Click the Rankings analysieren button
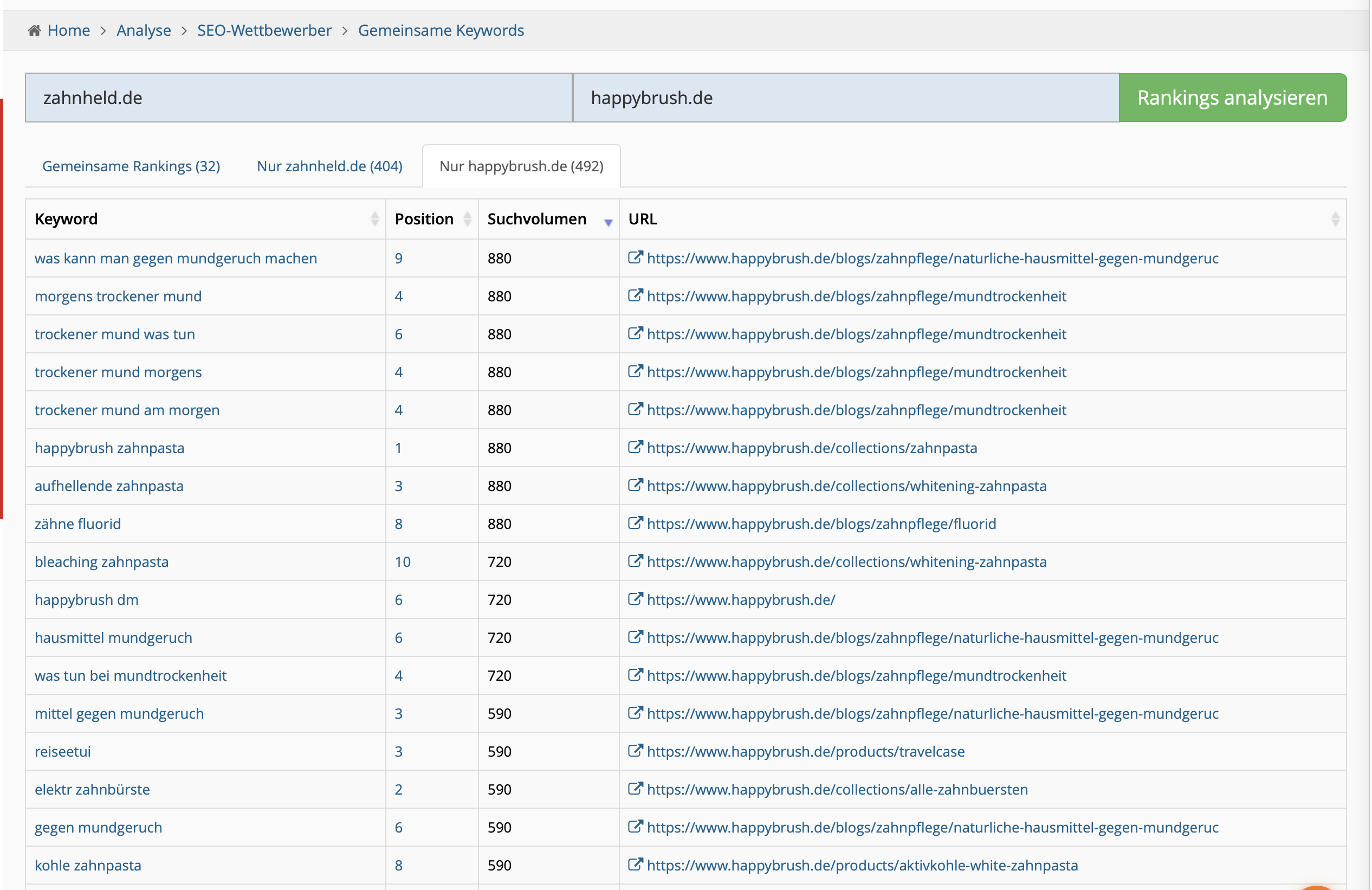Image resolution: width=1372 pixels, height=890 pixels. coord(1233,98)
